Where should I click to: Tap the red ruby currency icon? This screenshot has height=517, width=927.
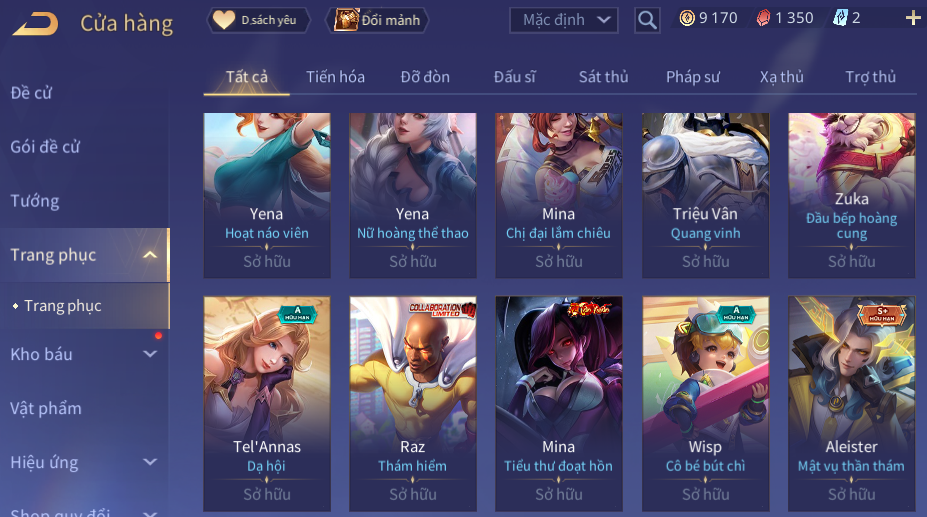pos(763,18)
